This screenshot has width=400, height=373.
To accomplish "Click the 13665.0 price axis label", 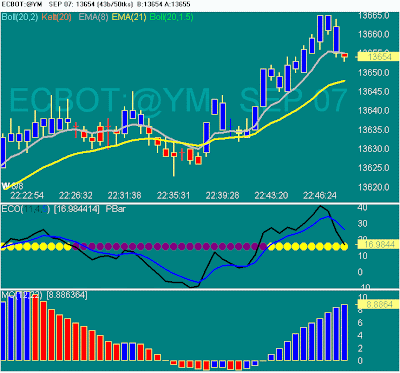I will click(374, 16).
